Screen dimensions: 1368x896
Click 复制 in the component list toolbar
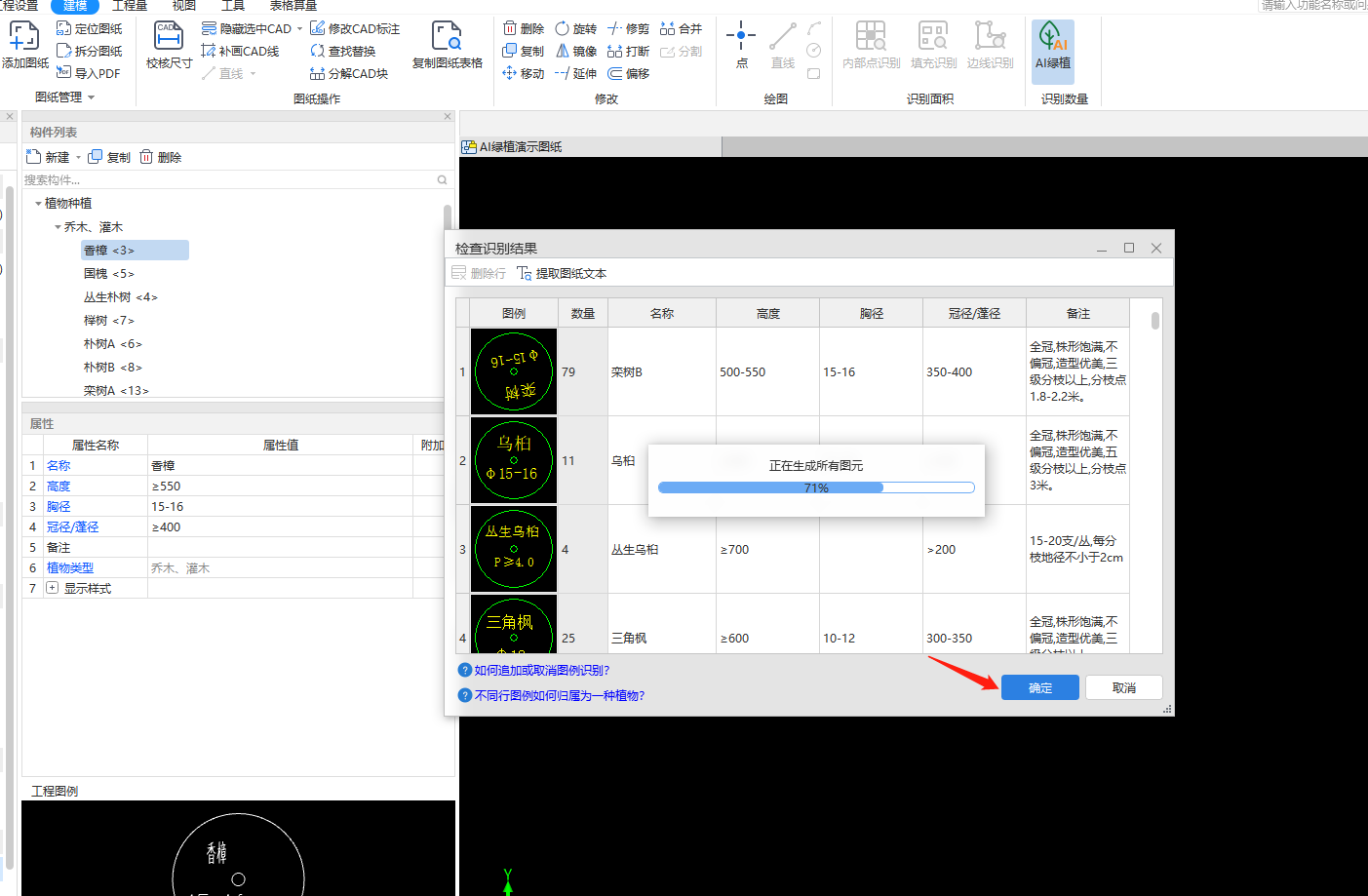point(109,157)
